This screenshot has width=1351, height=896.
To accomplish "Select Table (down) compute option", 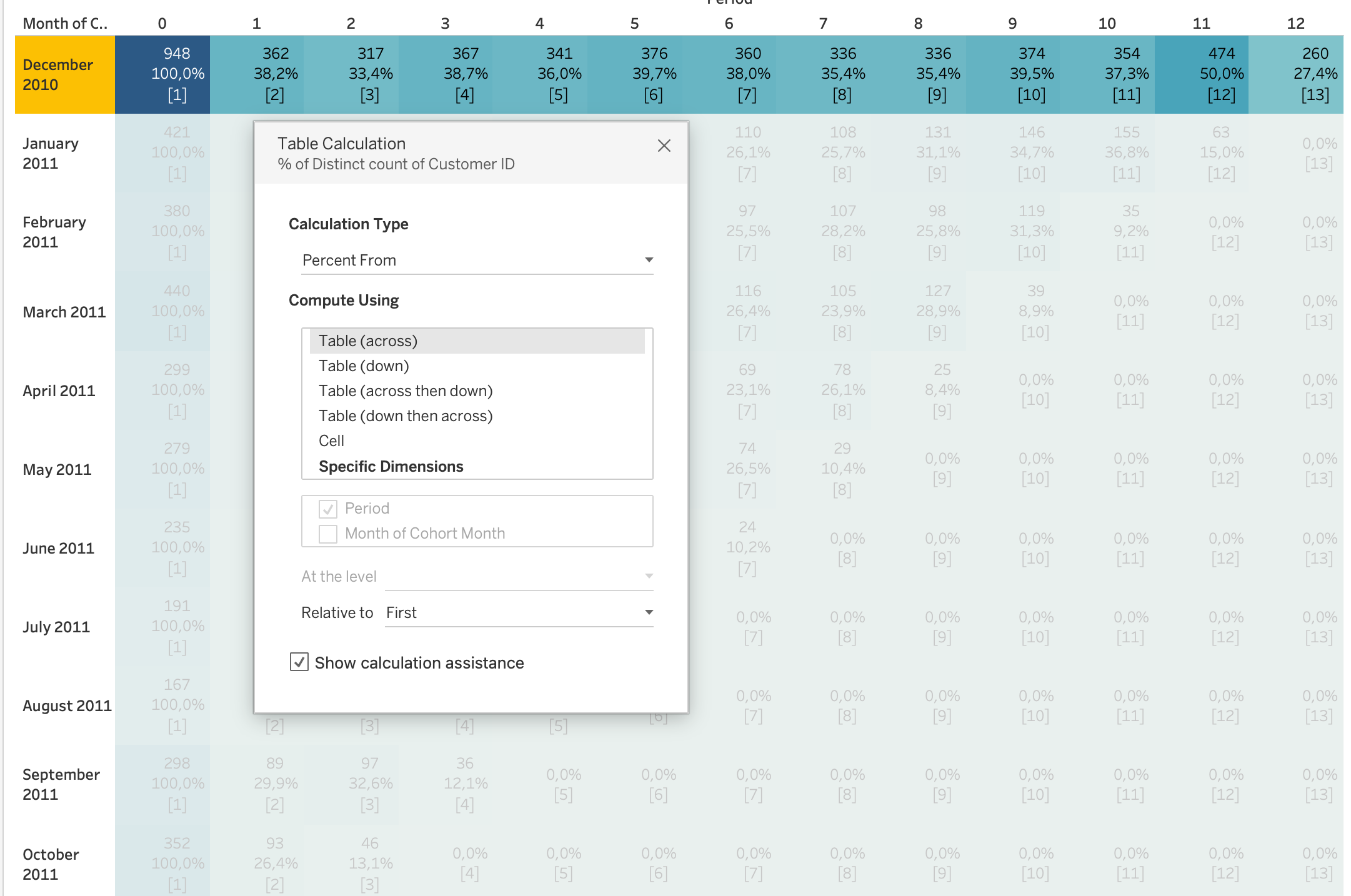I will [x=364, y=366].
